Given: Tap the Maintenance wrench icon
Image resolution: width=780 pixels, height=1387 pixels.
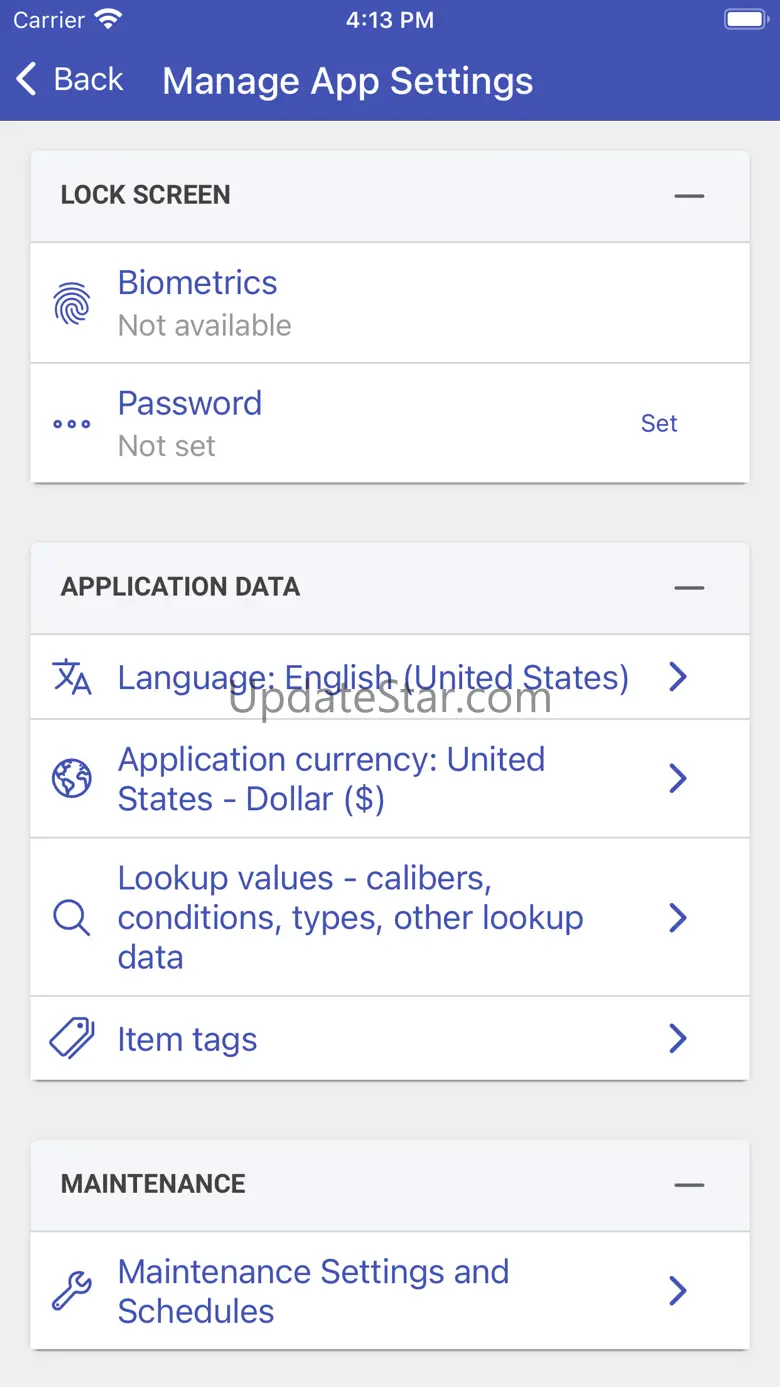Looking at the screenshot, I should coord(72,1291).
